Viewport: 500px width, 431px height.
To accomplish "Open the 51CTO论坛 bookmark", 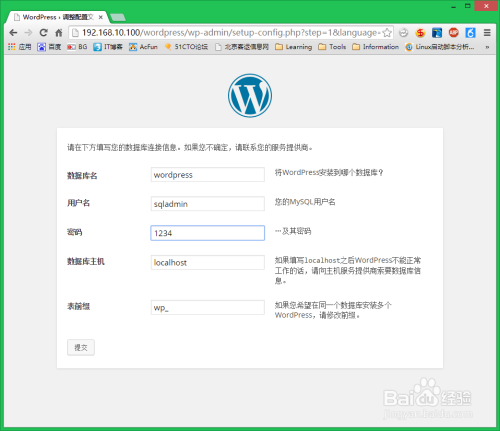I will click(x=186, y=47).
